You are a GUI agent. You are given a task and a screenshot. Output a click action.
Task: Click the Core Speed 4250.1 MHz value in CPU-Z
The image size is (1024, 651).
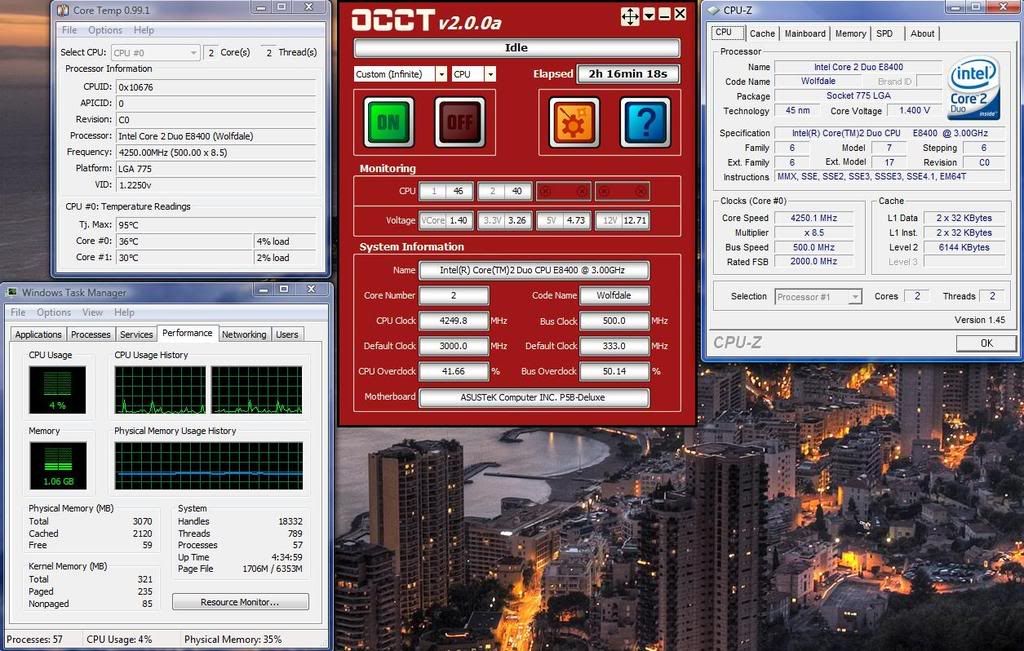click(814, 218)
